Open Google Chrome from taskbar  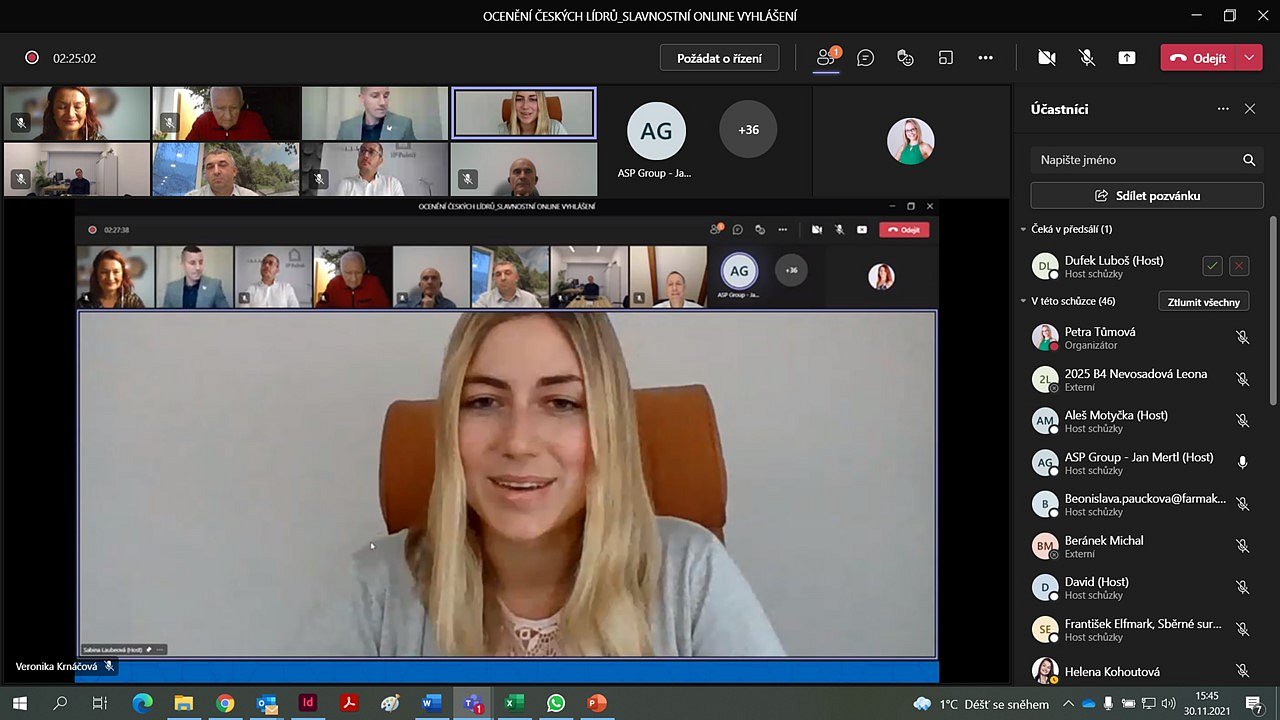(x=225, y=703)
